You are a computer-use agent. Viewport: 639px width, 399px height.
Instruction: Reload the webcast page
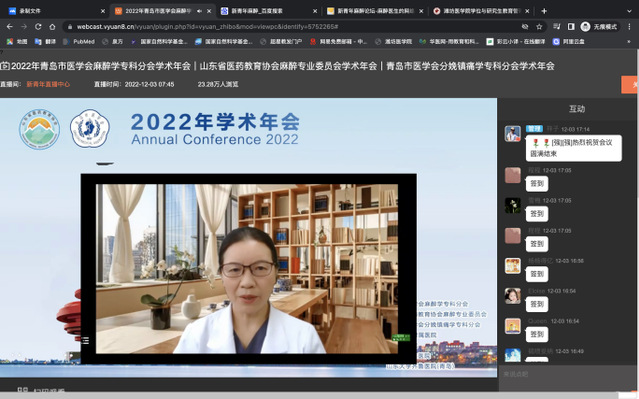[x=38, y=26]
